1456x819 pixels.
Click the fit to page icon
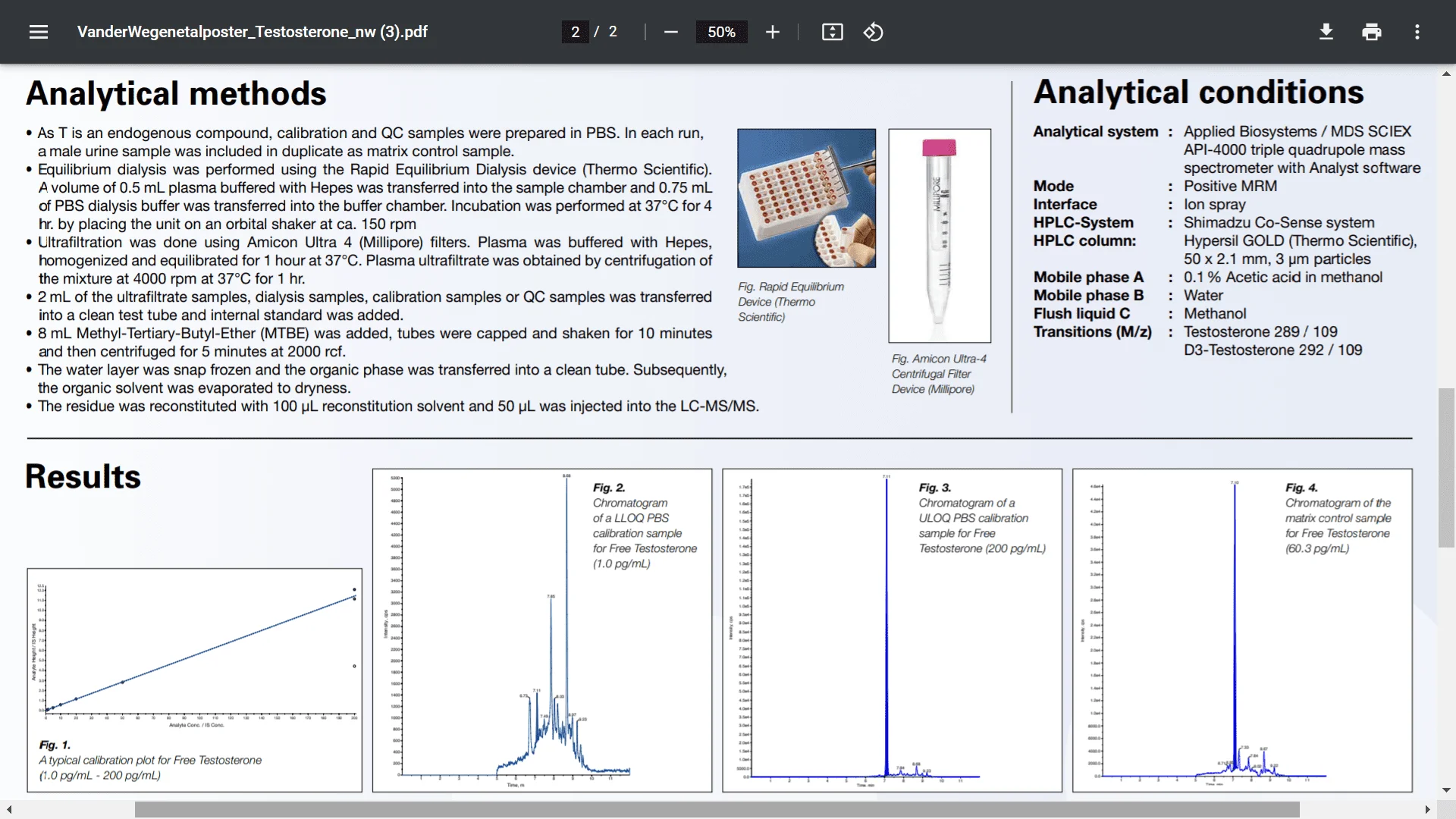point(832,32)
